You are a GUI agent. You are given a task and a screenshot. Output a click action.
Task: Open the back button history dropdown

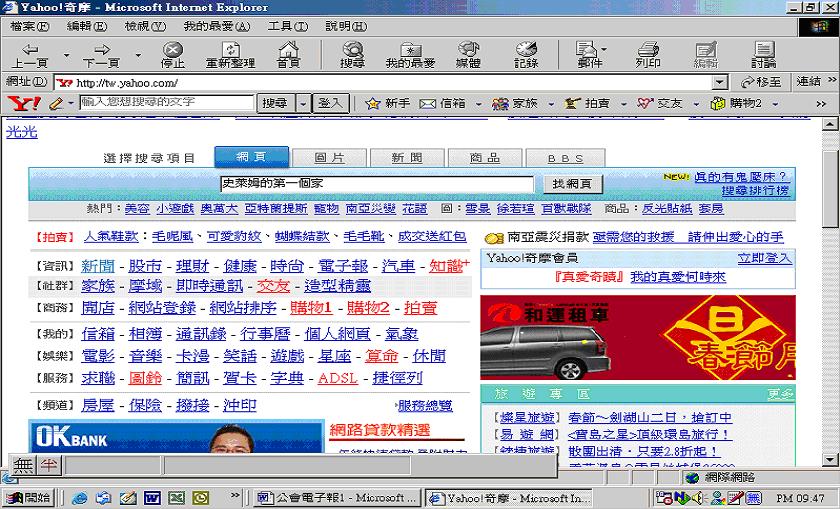click(66, 55)
